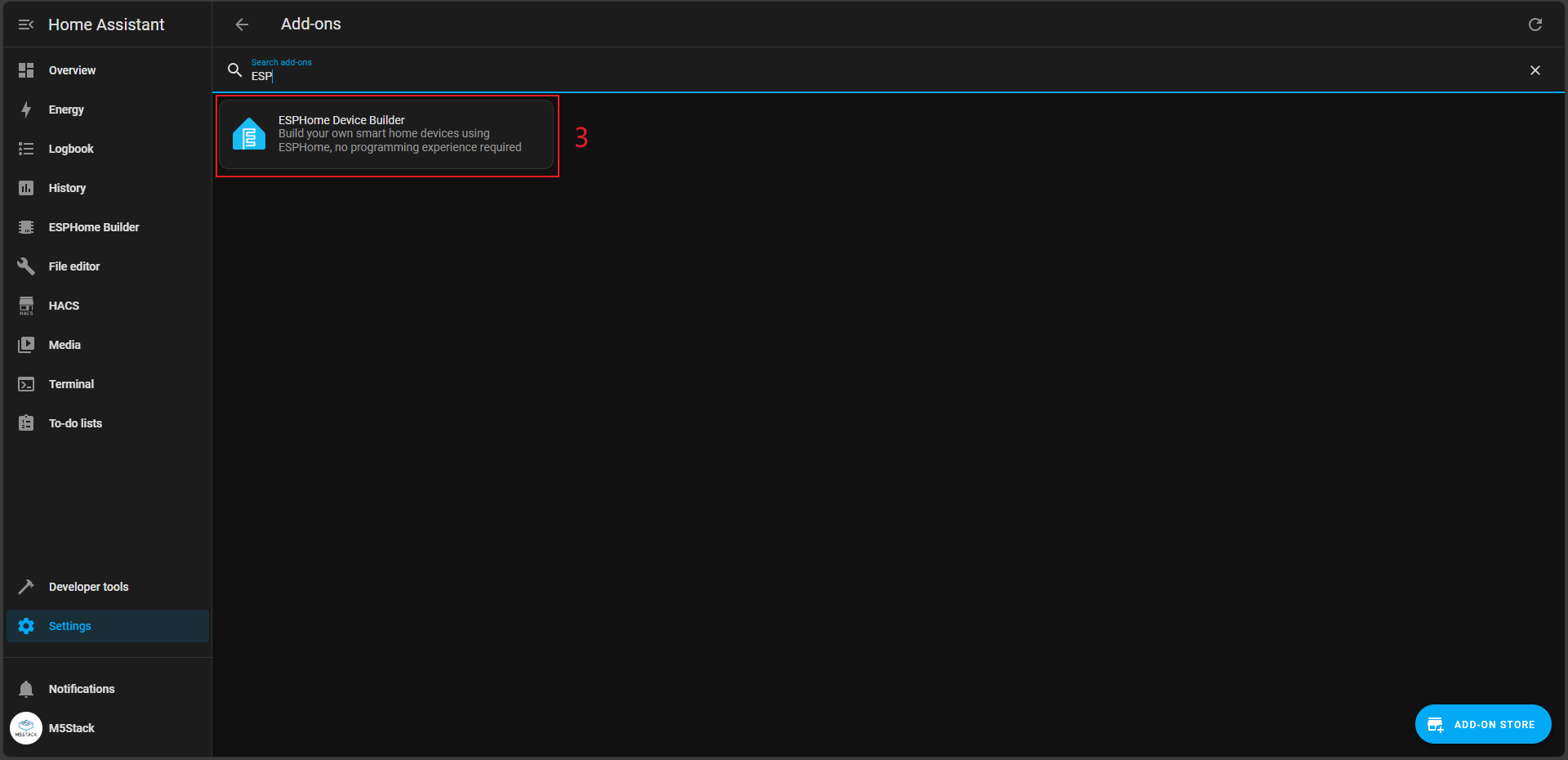Open the Overview dashboard icon
Viewport: 1568px width, 760px height.
pos(26,70)
